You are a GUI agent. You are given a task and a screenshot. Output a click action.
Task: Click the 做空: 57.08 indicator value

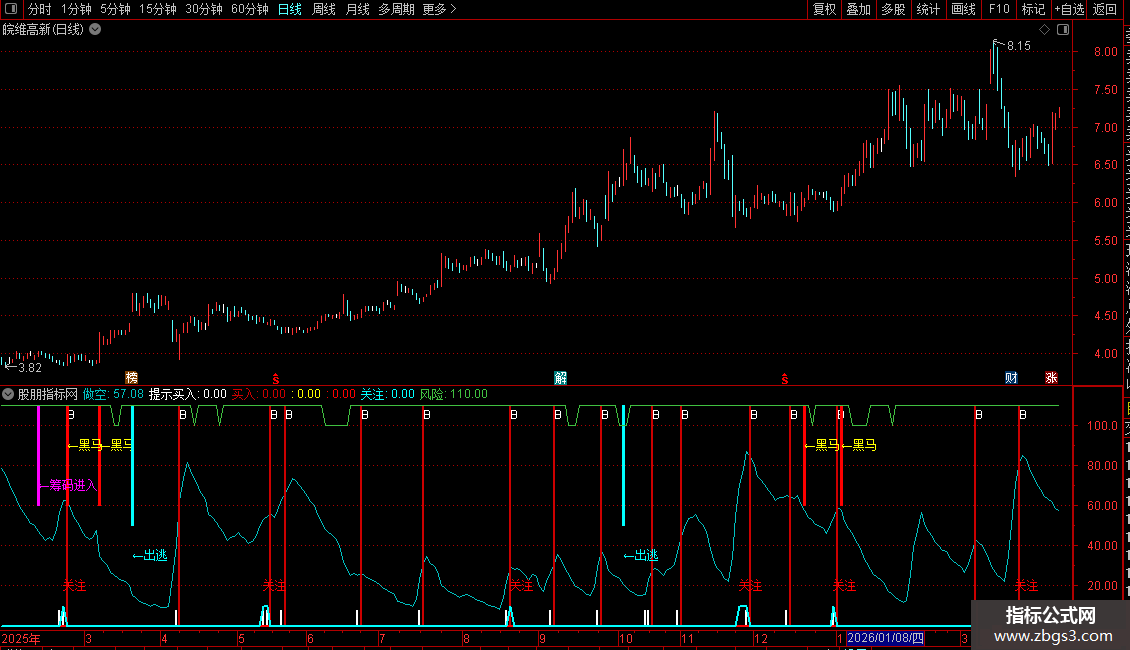[x=113, y=394]
